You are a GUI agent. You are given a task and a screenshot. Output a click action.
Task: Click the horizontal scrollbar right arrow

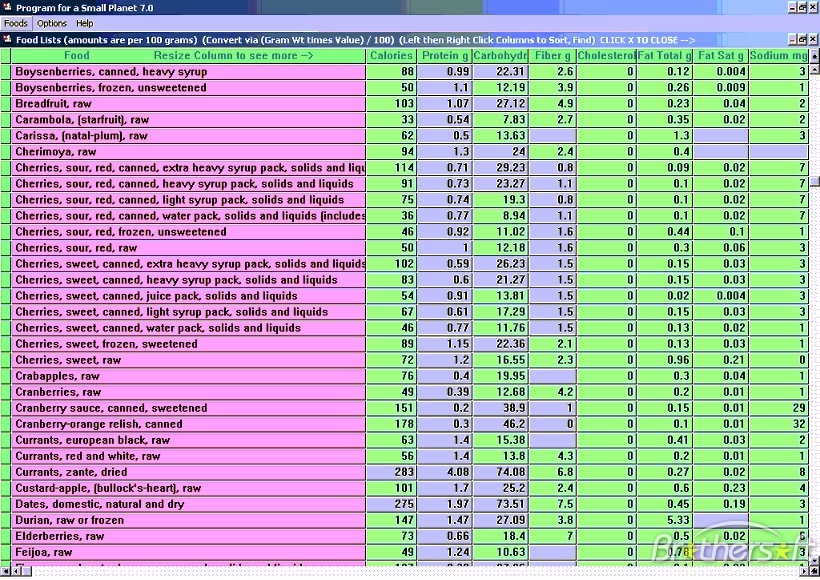click(805, 571)
